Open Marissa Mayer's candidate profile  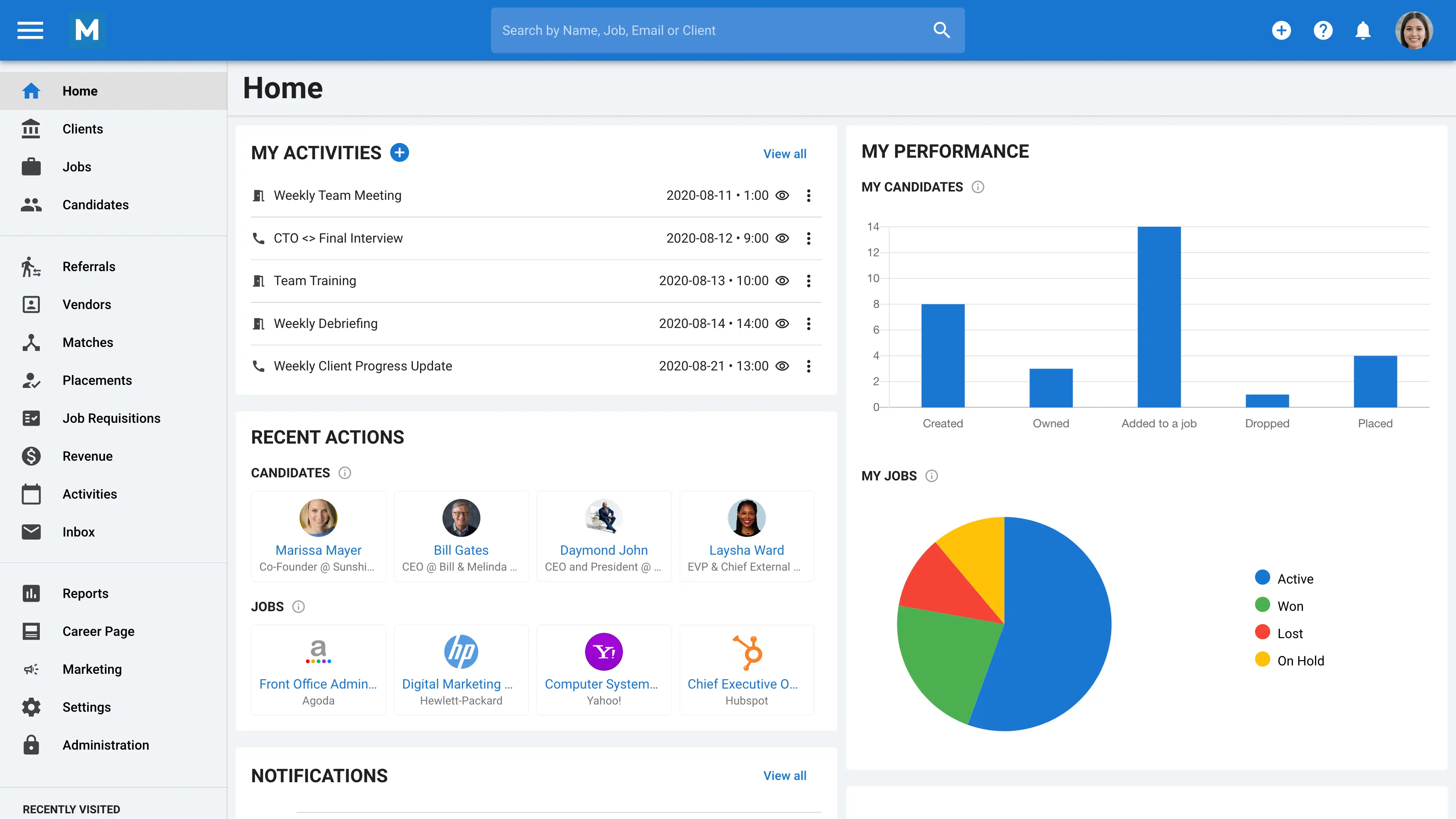coord(318,550)
